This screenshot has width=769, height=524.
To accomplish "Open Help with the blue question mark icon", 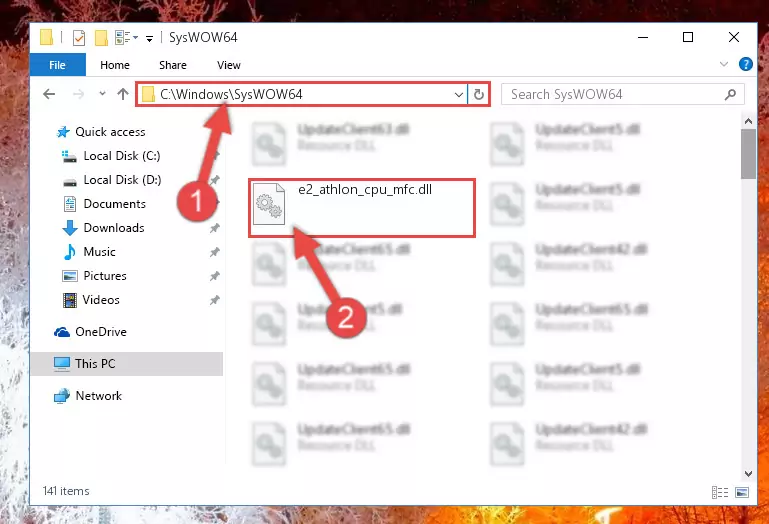I will pos(745,64).
